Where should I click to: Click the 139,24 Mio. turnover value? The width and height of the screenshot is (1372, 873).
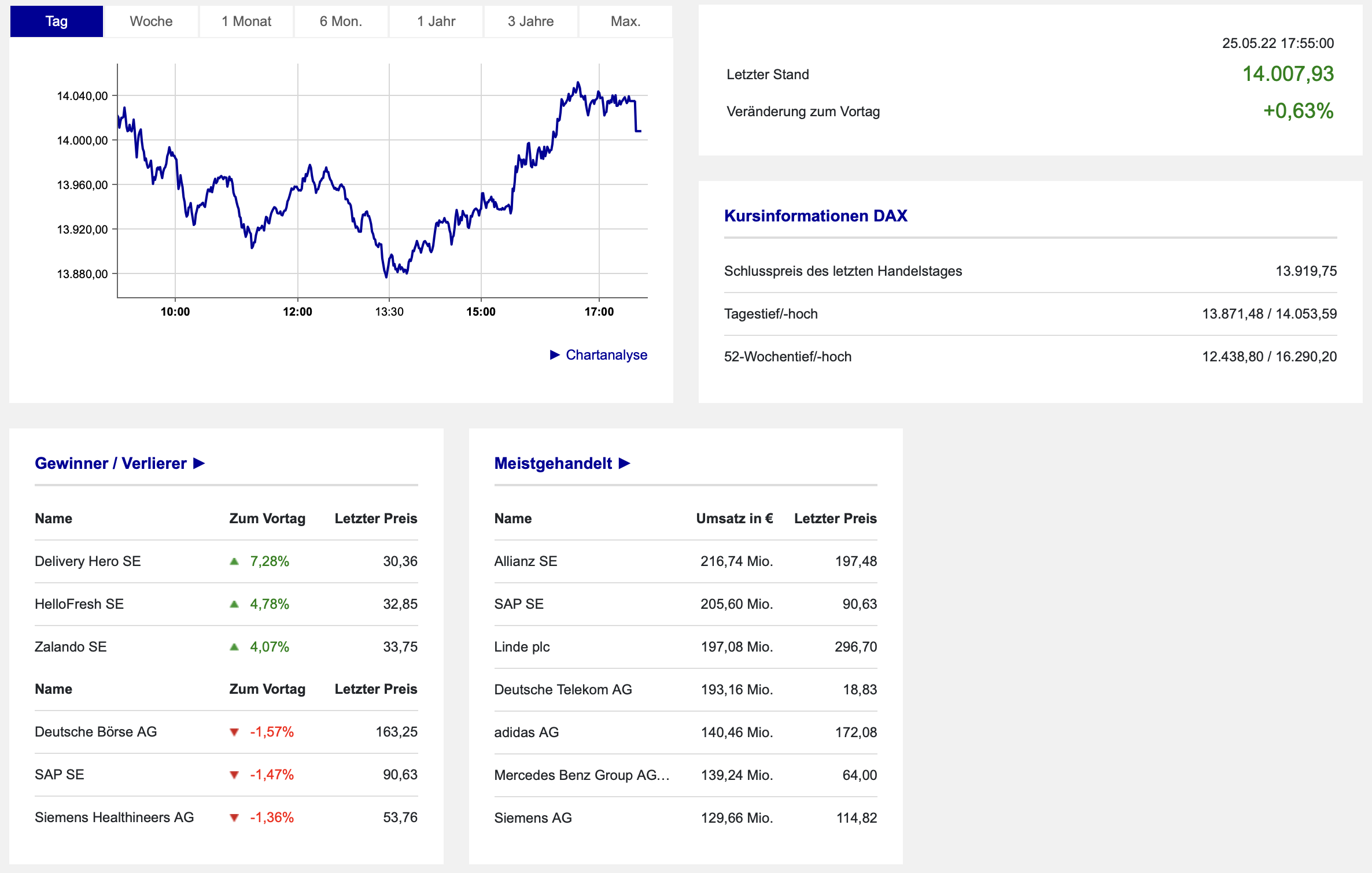pyautogui.click(x=737, y=775)
